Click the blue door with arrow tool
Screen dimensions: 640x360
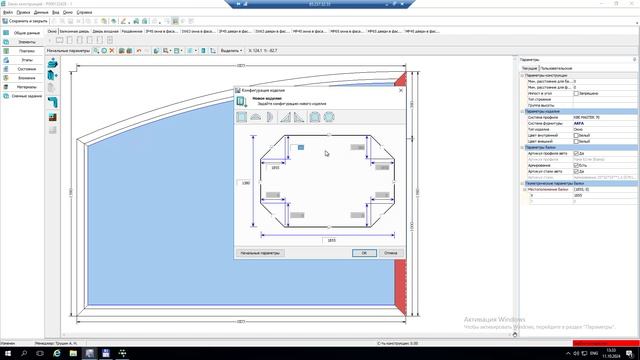tap(52, 76)
